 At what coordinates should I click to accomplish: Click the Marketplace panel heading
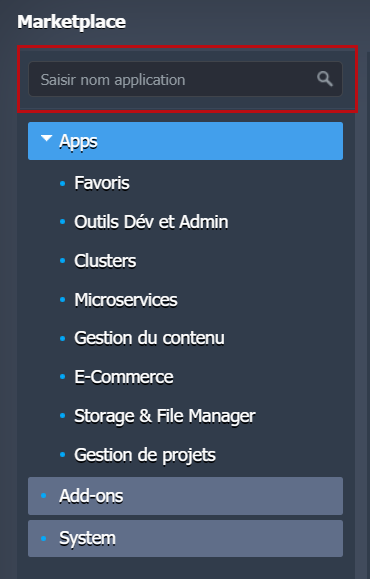(x=71, y=22)
